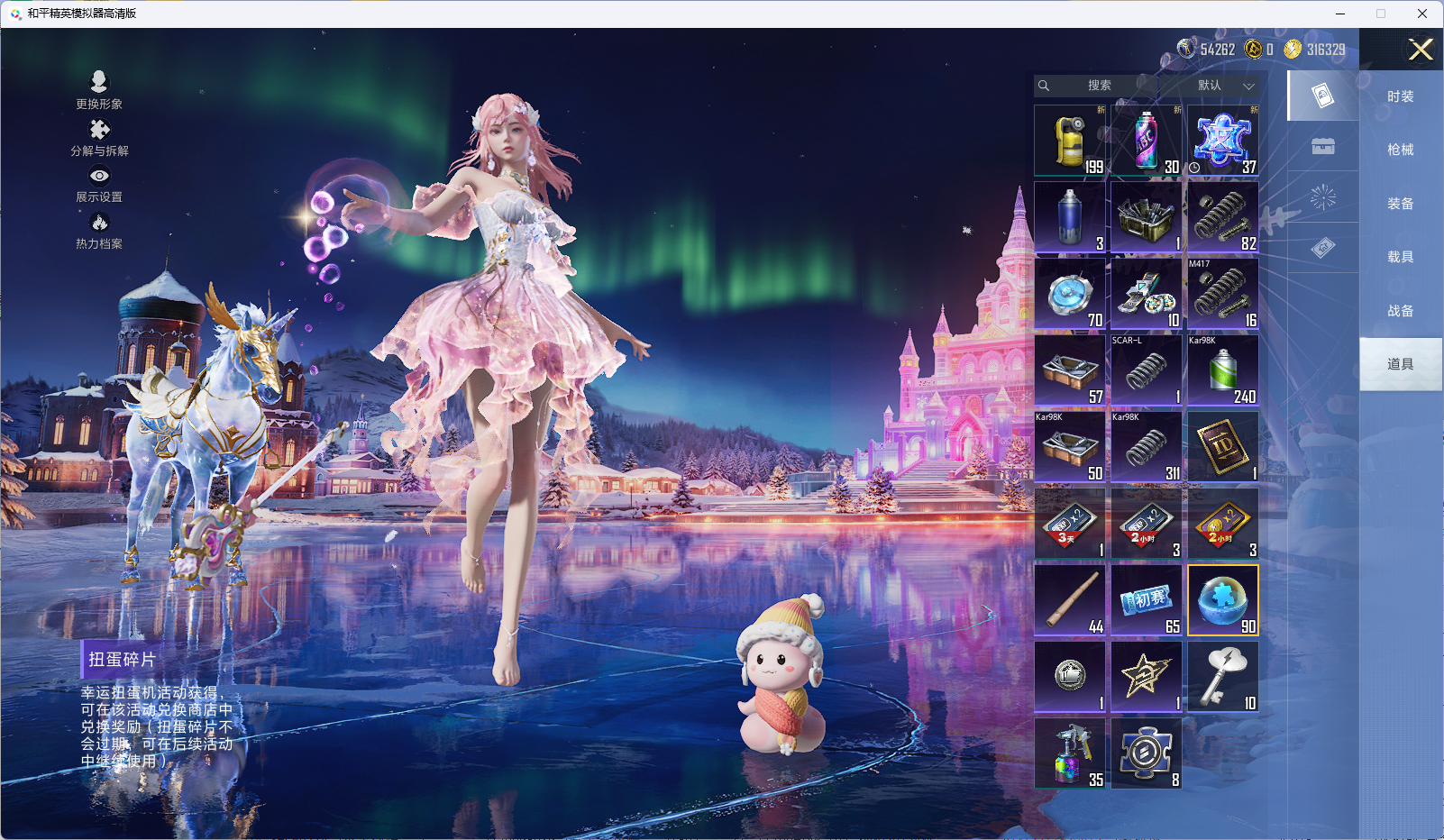Open 分解与拆解 puzzle piece icon
1444x840 pixels.
[x=99, y=130]
